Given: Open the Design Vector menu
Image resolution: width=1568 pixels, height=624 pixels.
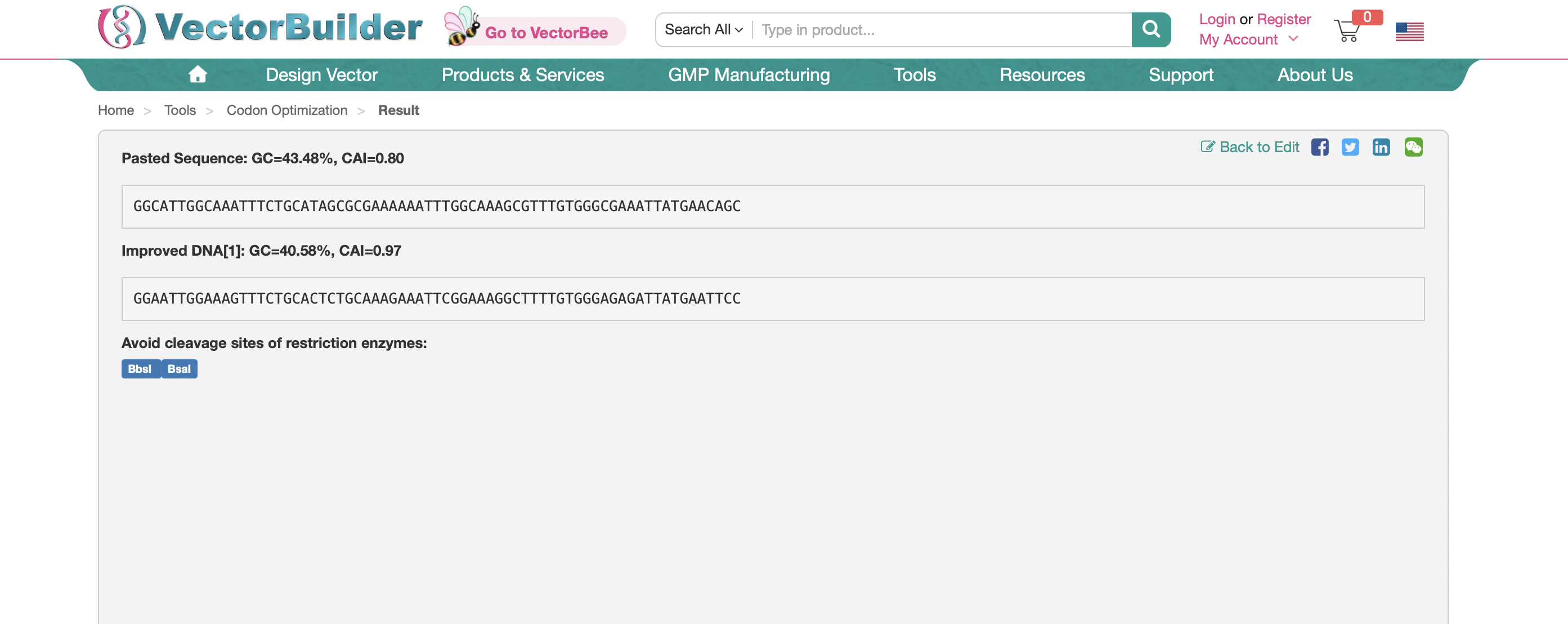Looking at the screenshot, I should [321, 74].
